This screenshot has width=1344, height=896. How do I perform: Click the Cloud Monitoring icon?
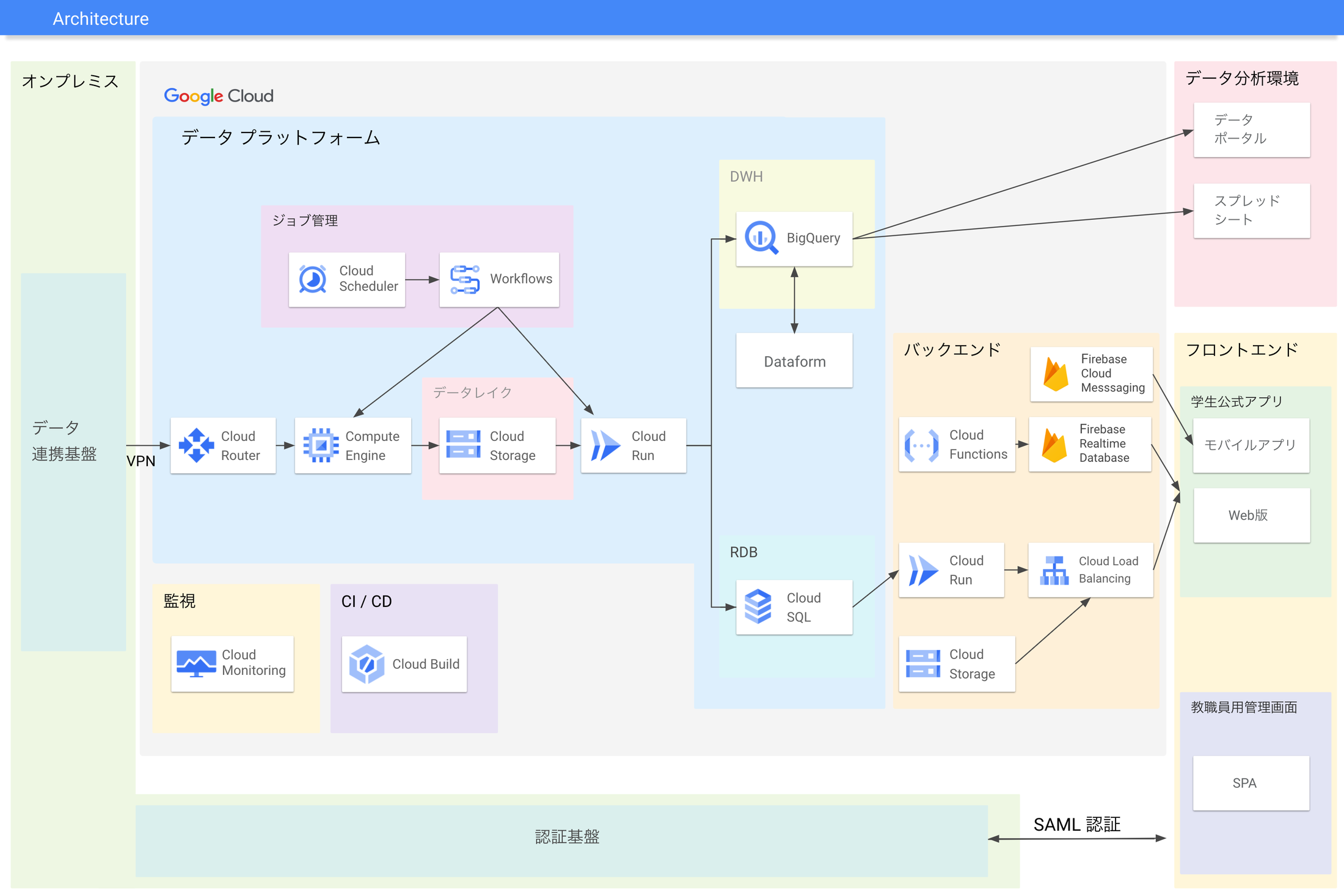(x=196, y=664)
